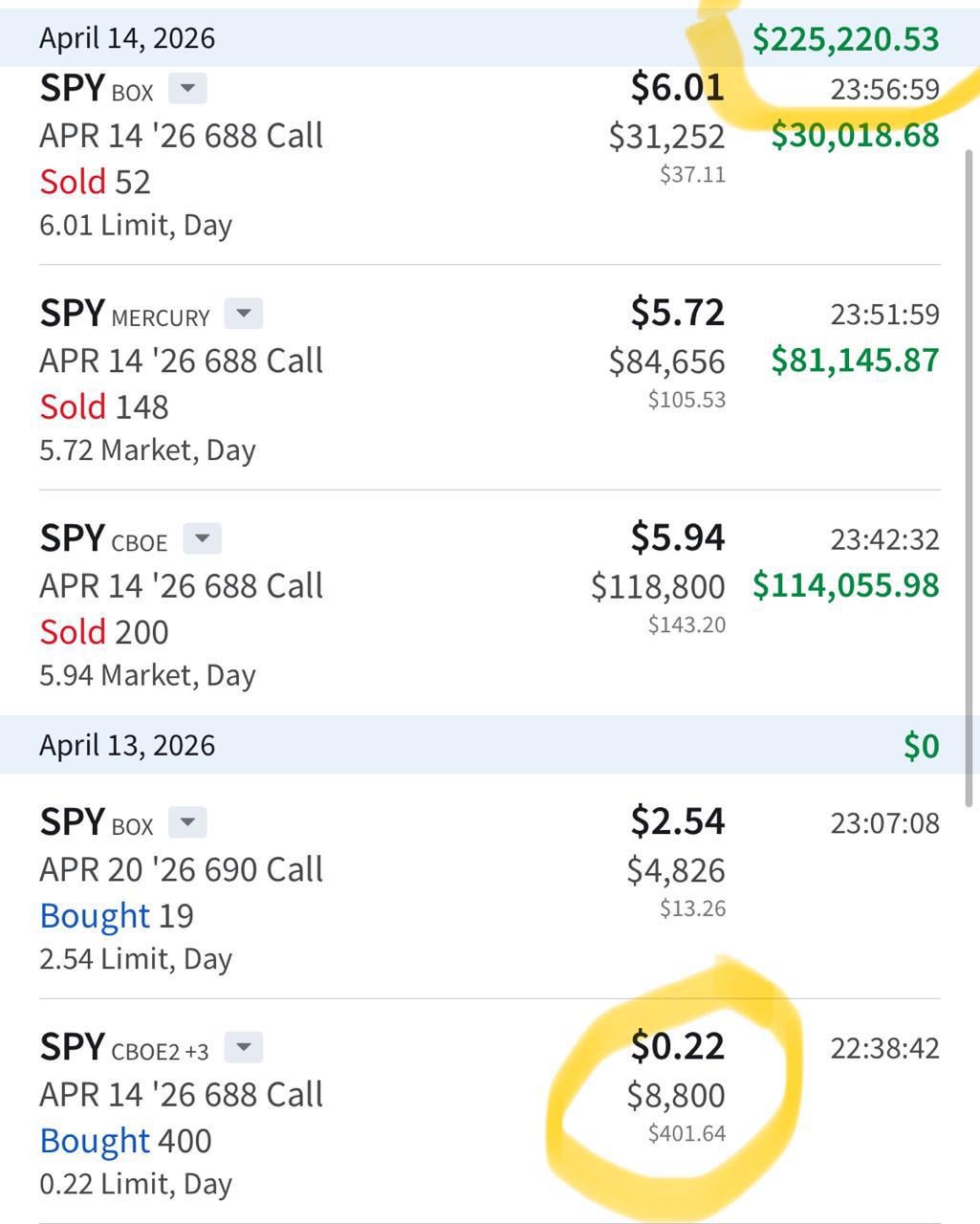Open the Bought 400 trade entry
This screenshot has width=980, height=1224.
[125, 1141]
